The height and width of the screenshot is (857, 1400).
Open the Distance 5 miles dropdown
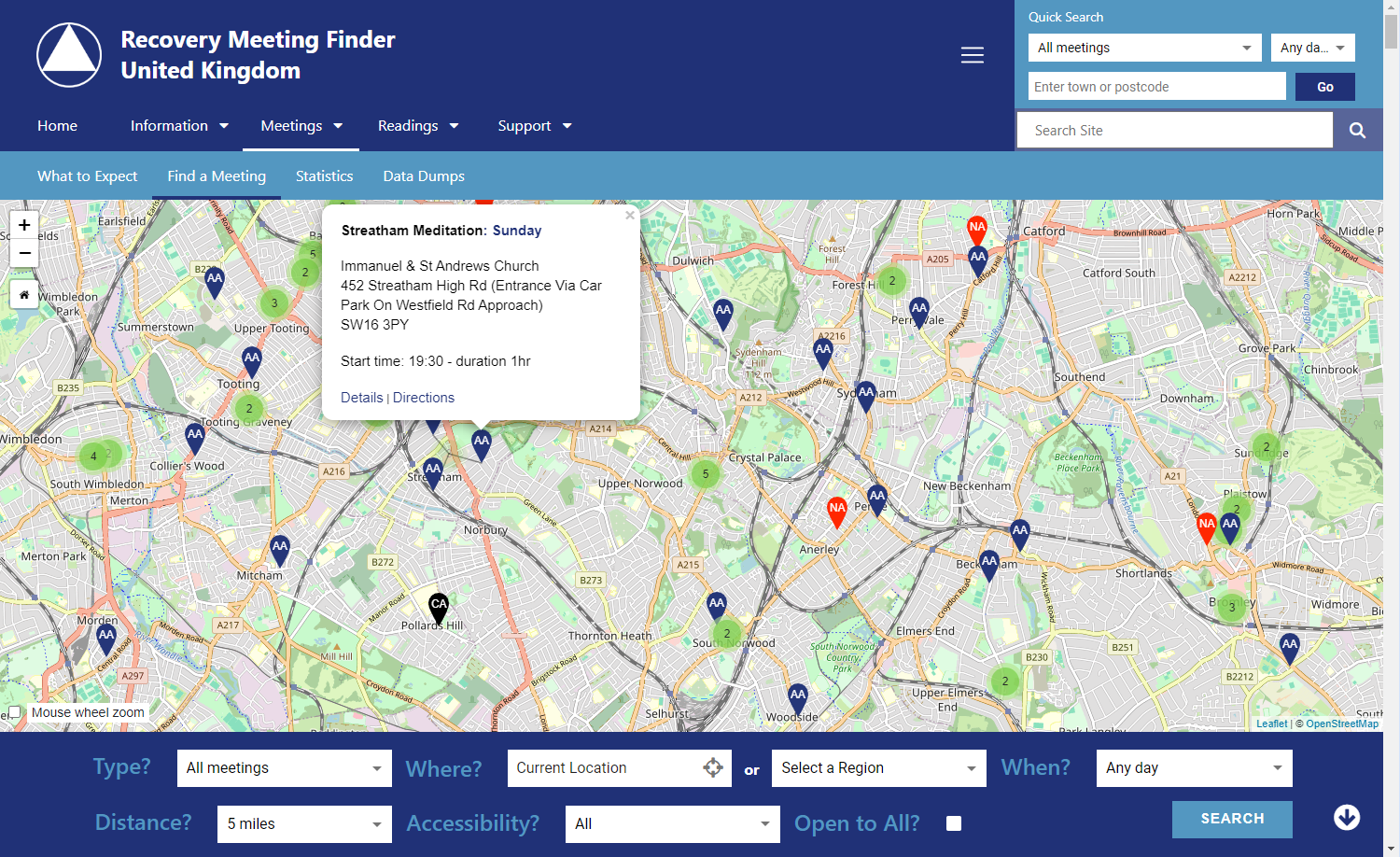click(303, 824)
